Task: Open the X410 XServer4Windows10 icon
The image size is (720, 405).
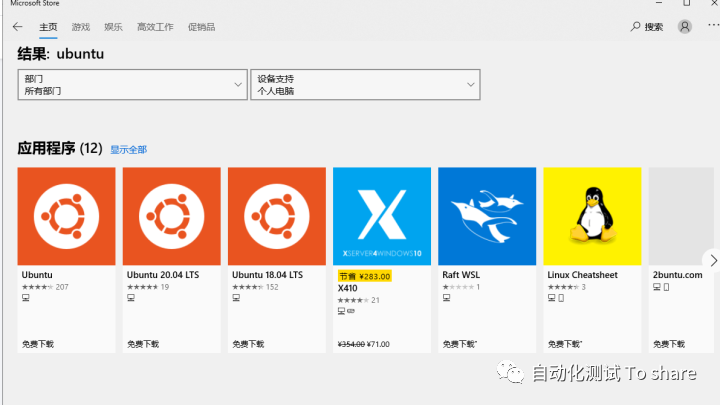Action: (382, 216)
